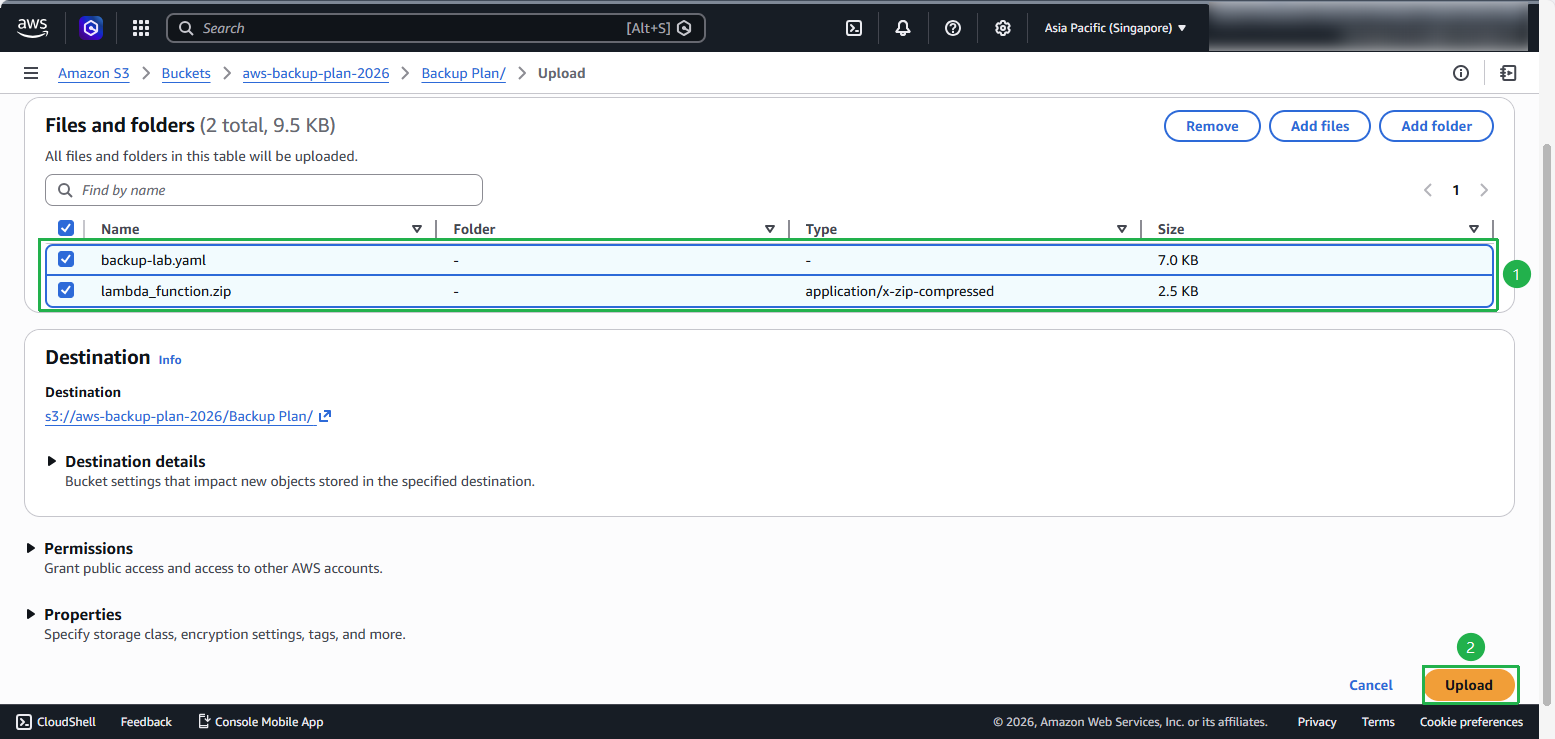Open CloudShell from the footer bar
This screenshot has height=739, width=1555.
coord(56,722)
